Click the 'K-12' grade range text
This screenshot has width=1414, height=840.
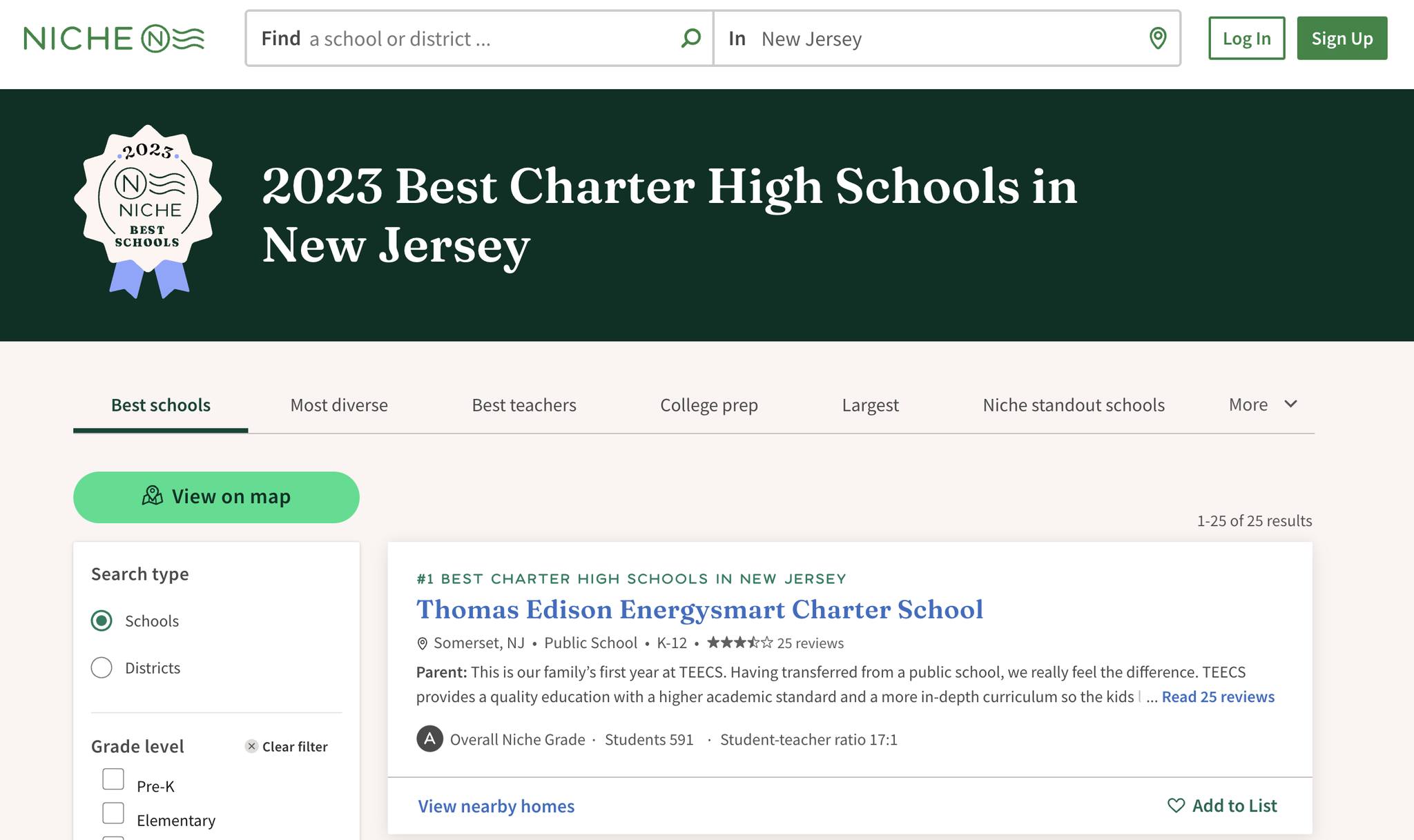672,643
